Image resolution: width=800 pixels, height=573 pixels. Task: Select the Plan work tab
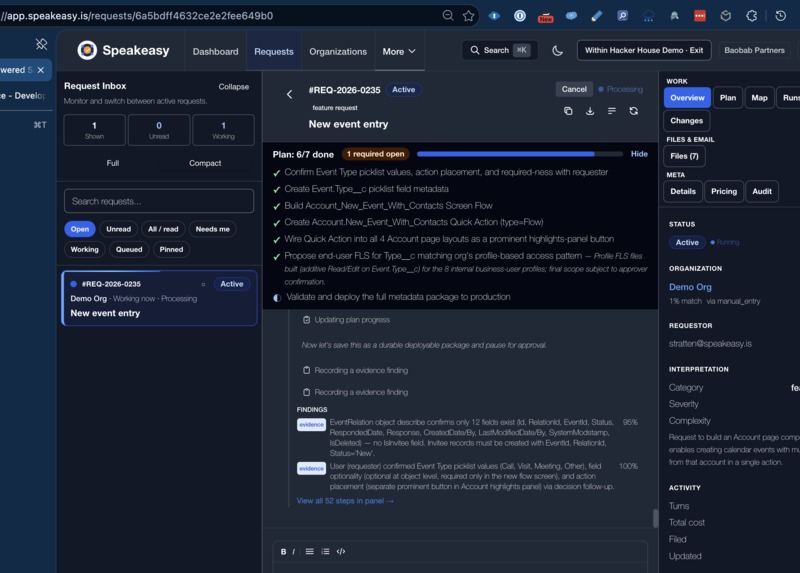(x=728, y=97)
